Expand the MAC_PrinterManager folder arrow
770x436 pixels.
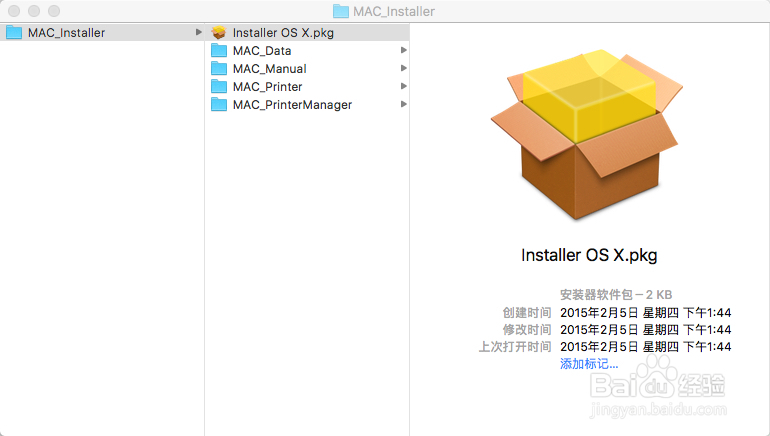pos(404,104)
